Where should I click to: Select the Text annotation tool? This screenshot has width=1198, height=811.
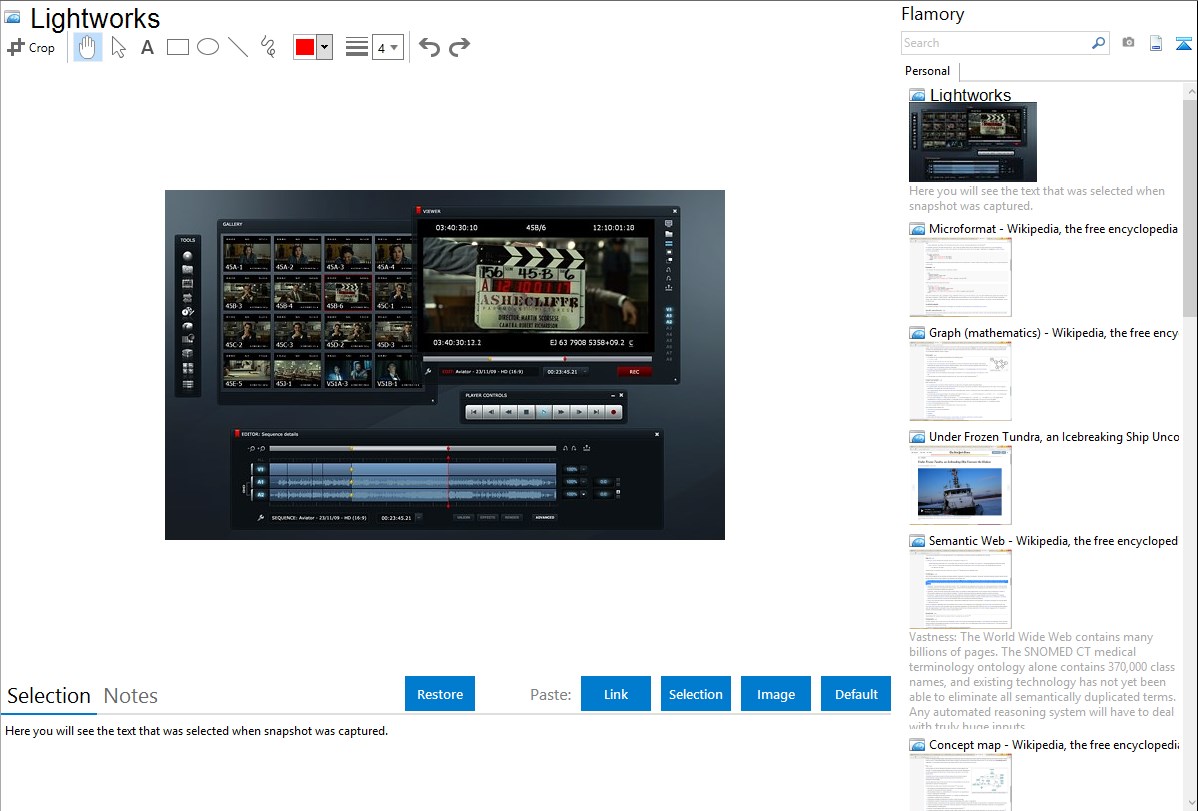(147, 47)
